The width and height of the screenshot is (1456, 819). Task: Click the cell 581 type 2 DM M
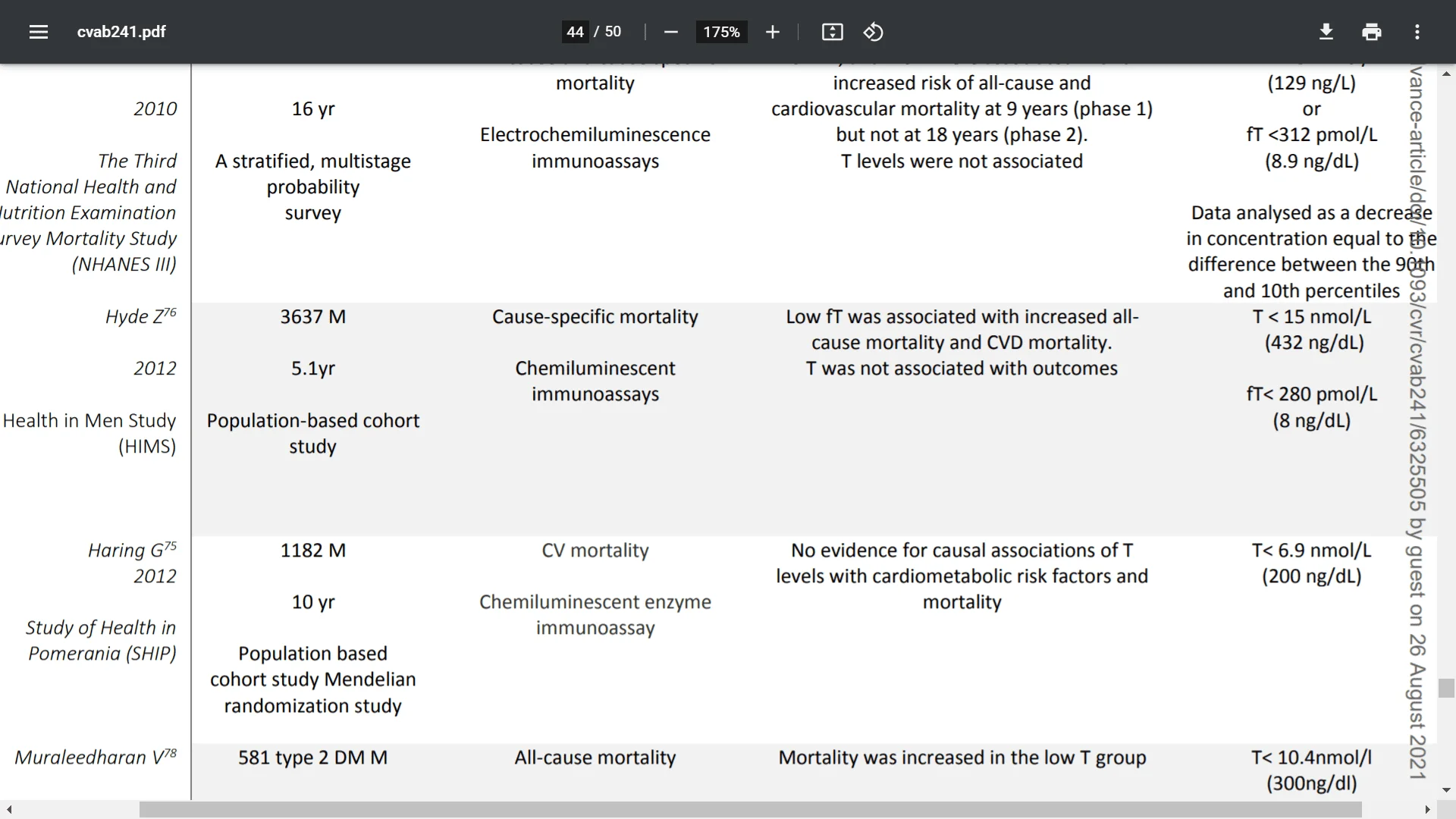pyautogui.click(x=313, y=757)
